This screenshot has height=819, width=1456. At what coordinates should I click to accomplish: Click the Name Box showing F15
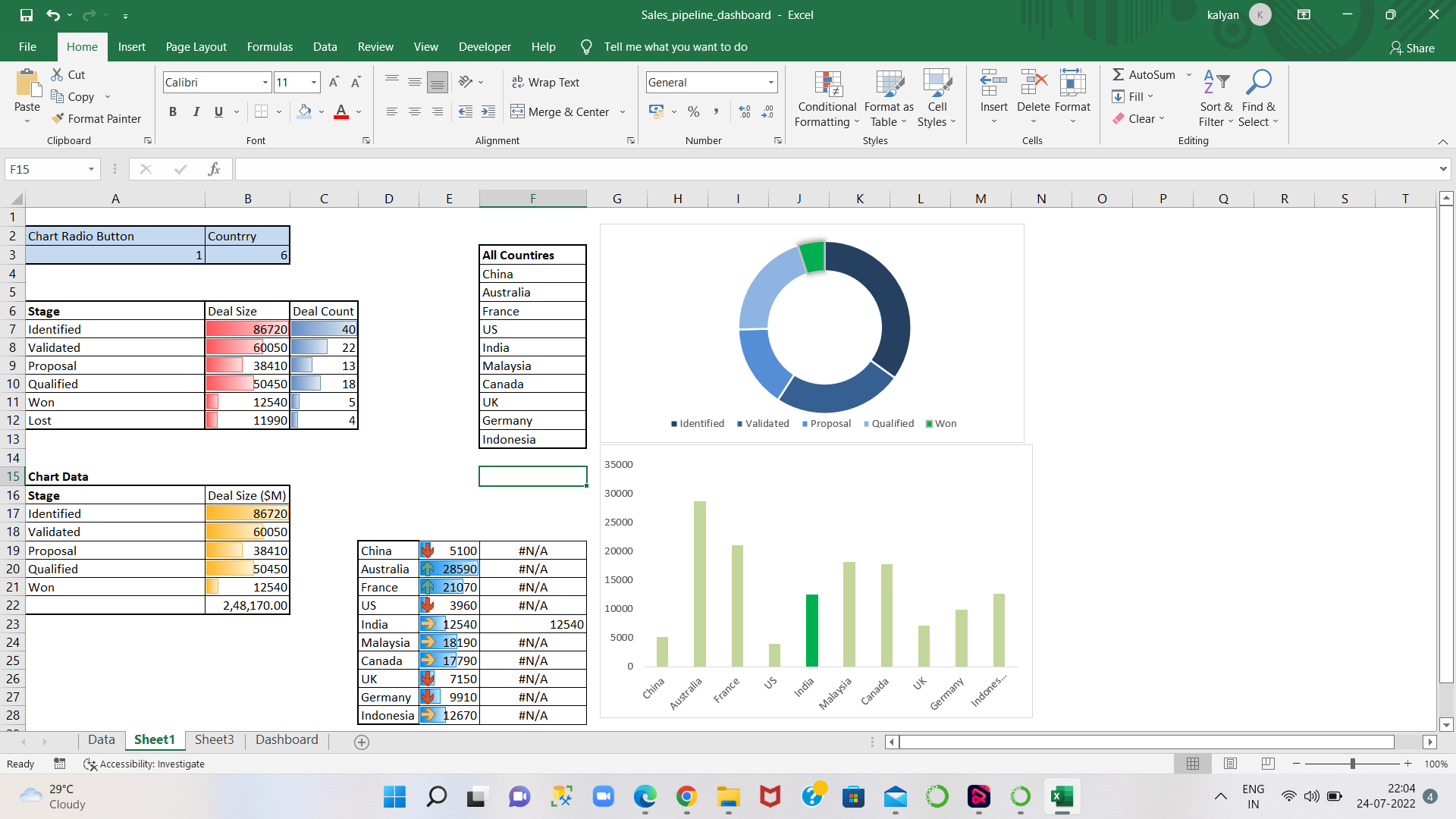(x=44, y=169)
